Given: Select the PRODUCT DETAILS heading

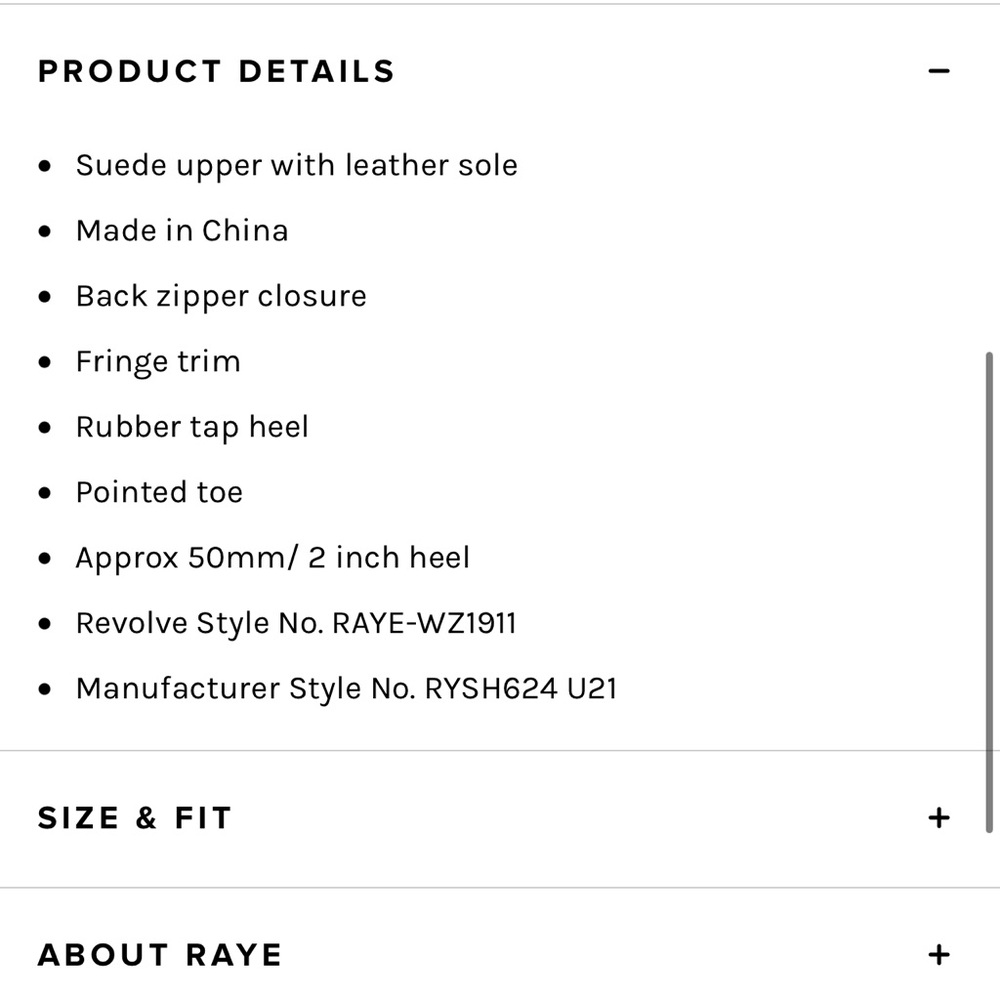Looking at the screenshot, I should (x=216, y=70).
